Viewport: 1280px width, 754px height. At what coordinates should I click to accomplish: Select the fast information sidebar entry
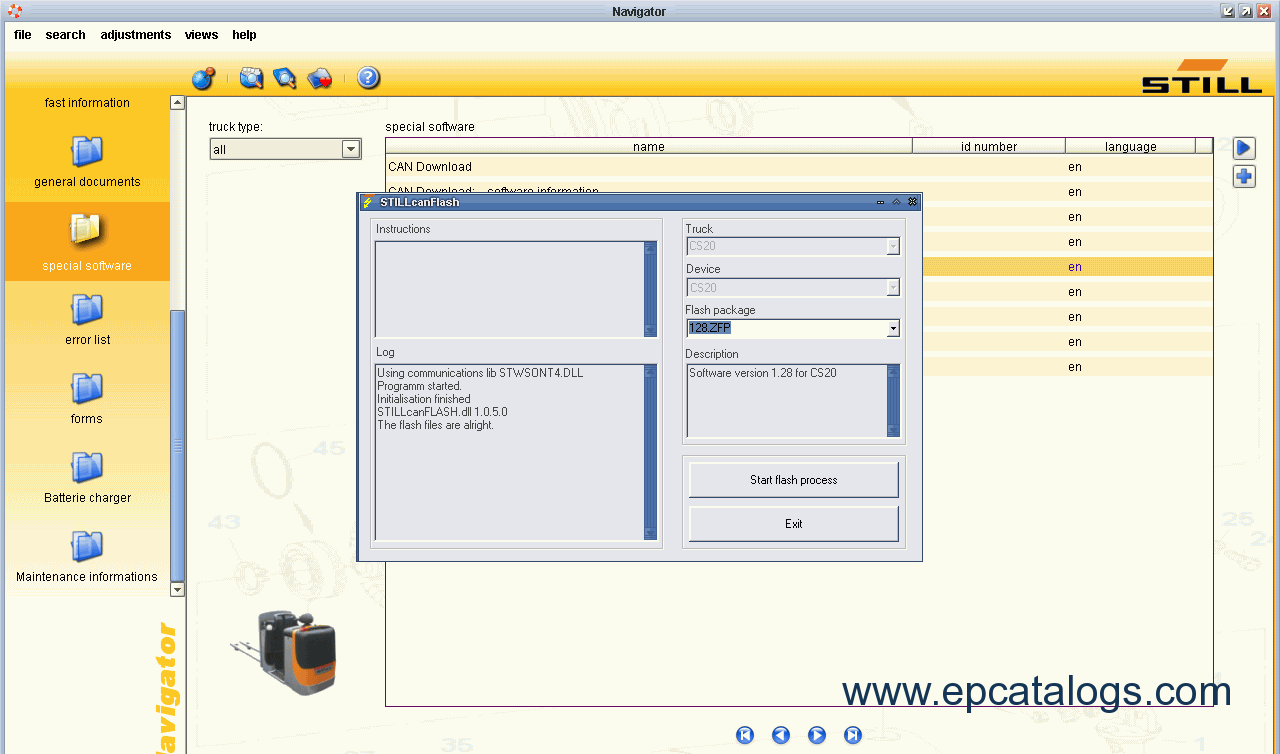point(87,103)
